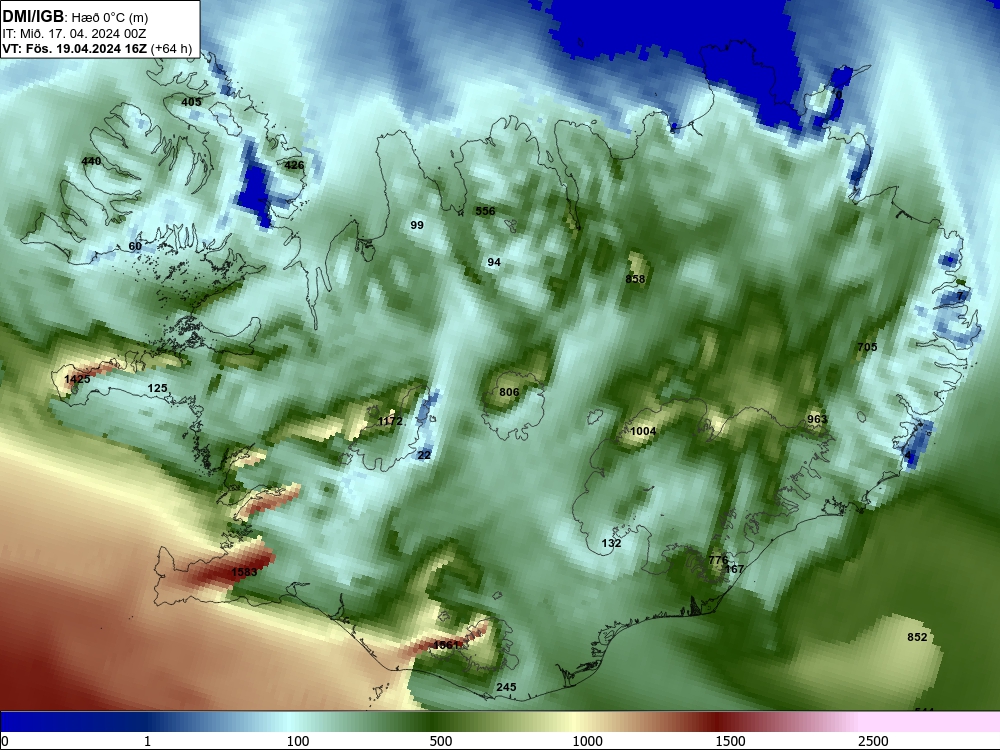Click the 'Hæð 0°C (m)' parameter text

click(x=109, y=17)
